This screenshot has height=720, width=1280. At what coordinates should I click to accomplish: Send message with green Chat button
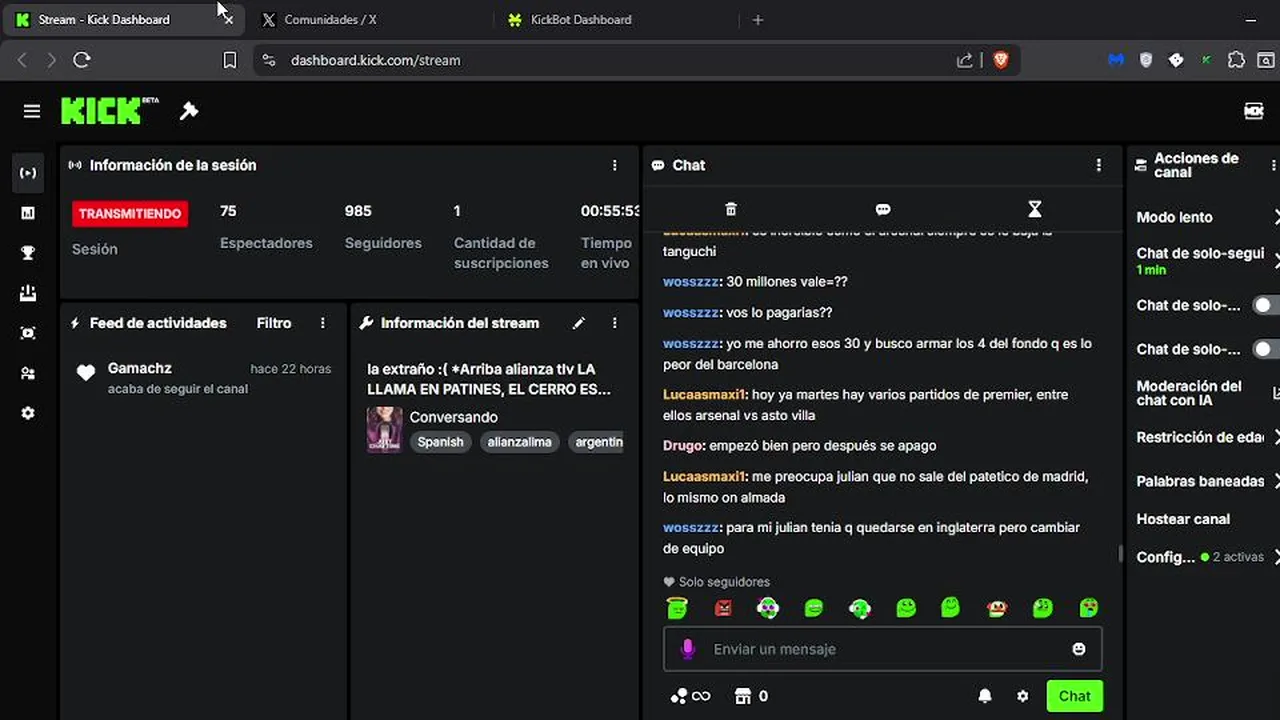[1075, 696]
